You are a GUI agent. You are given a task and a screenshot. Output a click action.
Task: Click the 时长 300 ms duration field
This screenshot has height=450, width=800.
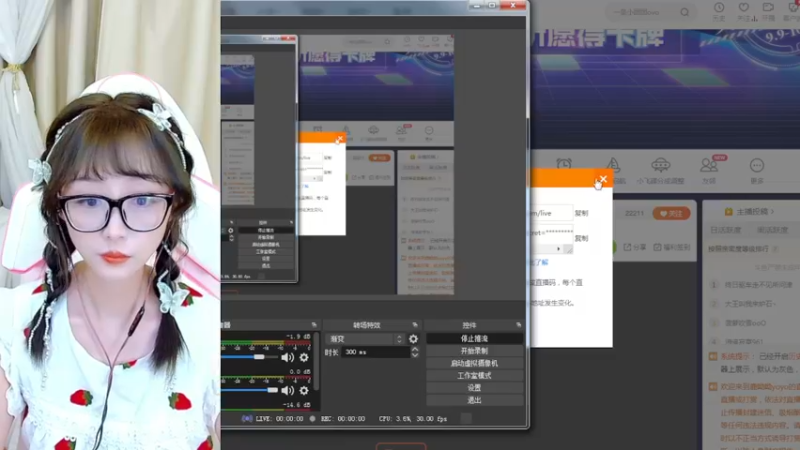coord(376,352)
